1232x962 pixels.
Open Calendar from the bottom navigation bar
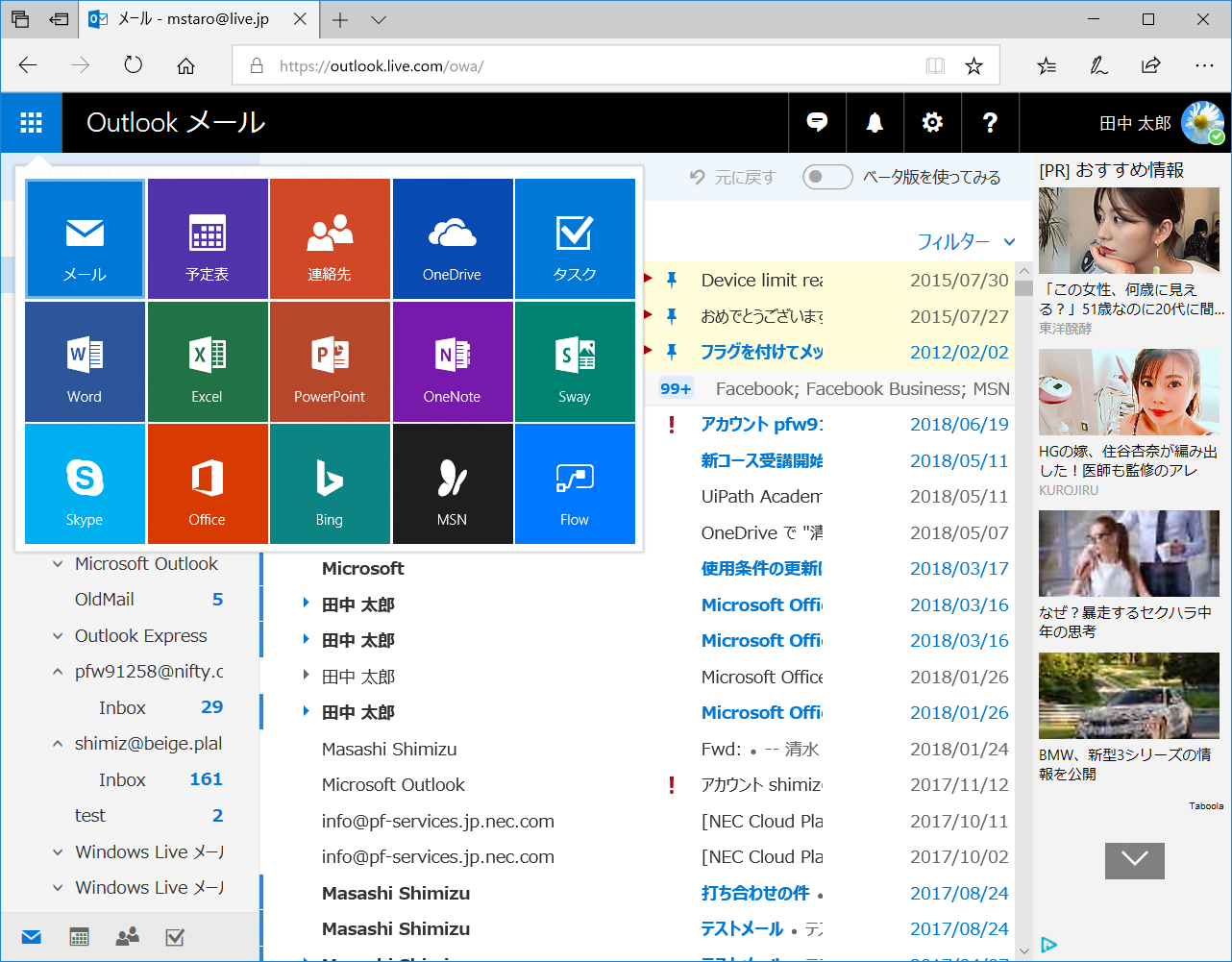pos(79,936)
